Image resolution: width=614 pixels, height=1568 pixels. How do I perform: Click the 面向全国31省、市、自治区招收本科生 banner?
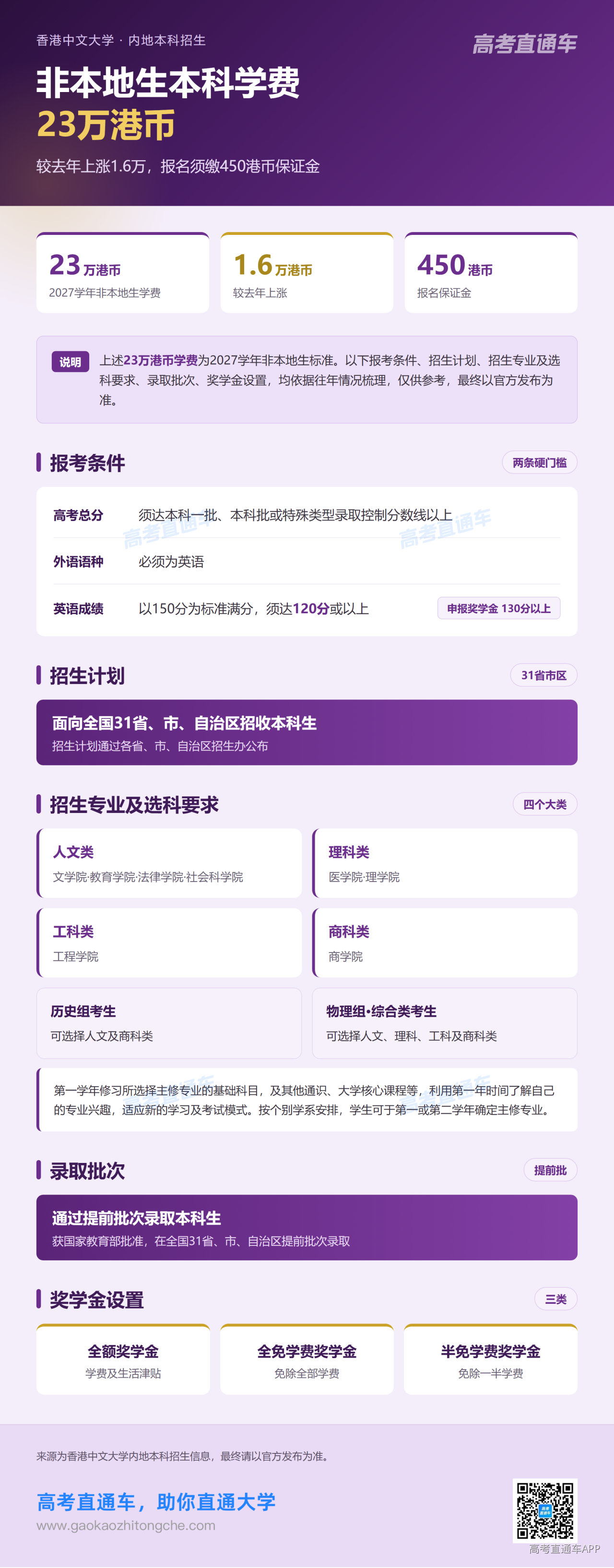tap(307, 732)
